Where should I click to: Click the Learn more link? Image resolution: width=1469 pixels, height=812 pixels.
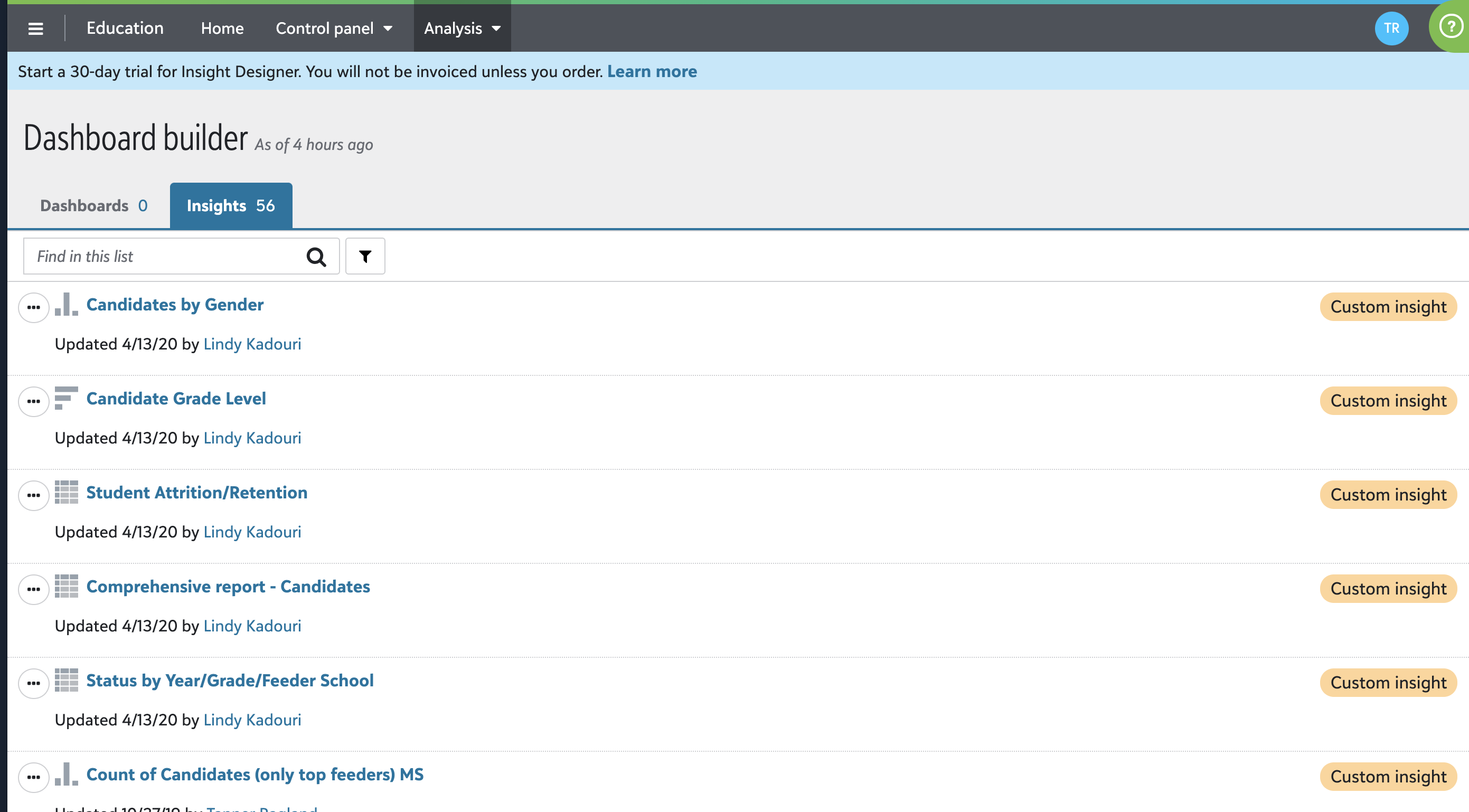click(652, 71)
